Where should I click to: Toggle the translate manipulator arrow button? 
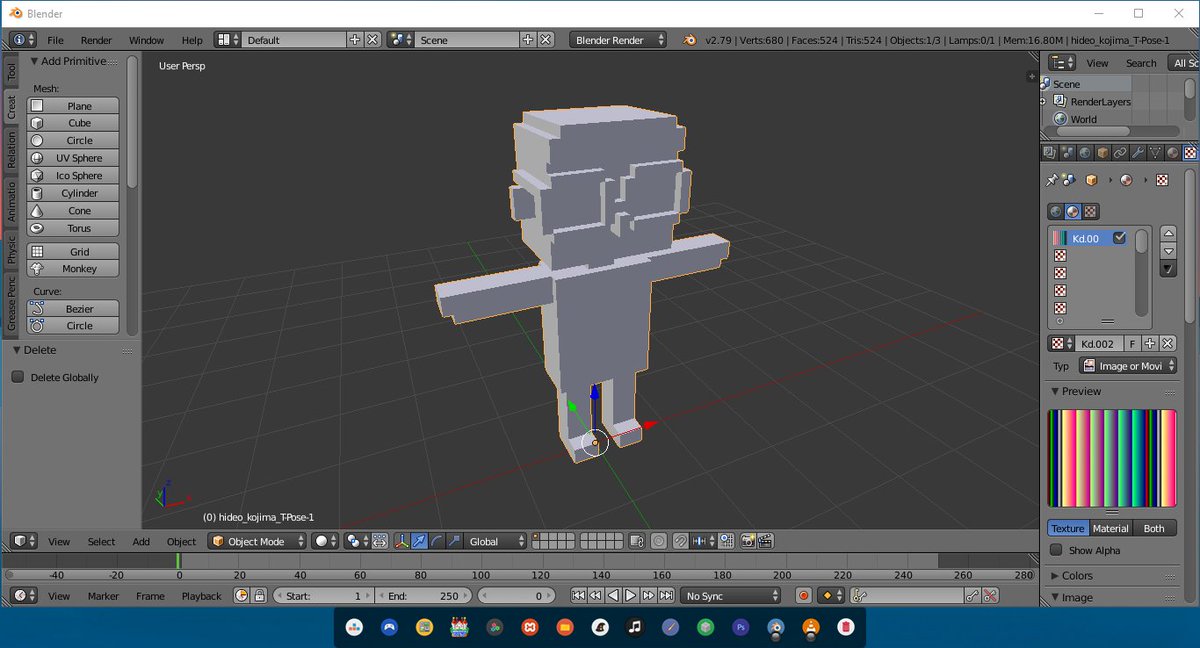[420, 541]
